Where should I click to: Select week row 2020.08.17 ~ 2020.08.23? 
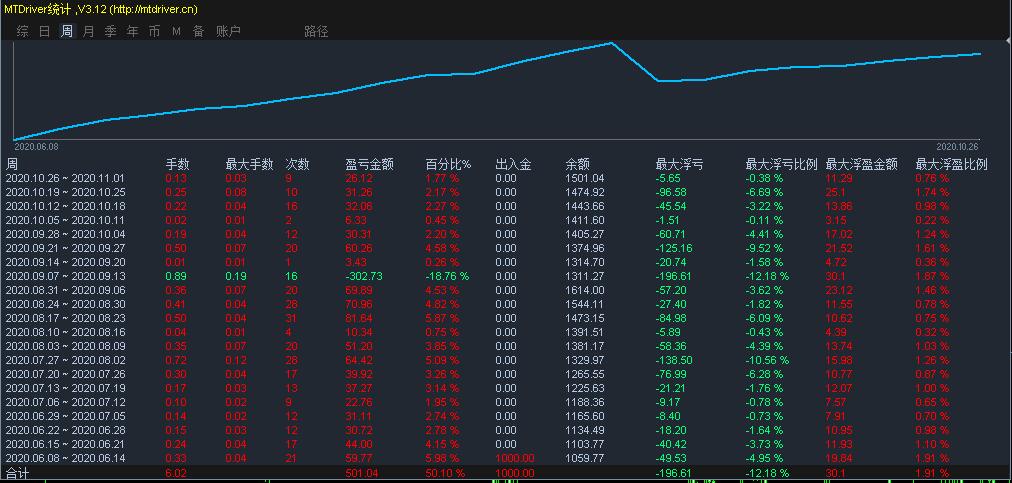click(x=506, y=318)
